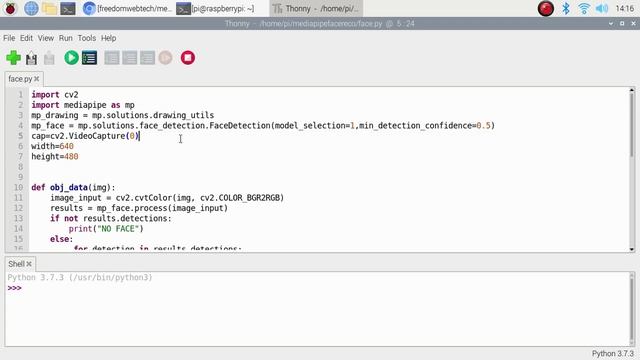Viewport: 640px width, 360px height.
Task: Open the File menu
Action: [x=9, y=38]
